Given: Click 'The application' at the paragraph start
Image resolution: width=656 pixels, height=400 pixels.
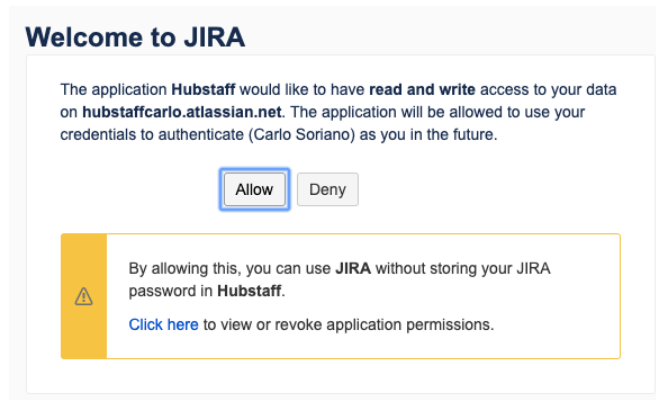Looking at the screenshot, I should point(110,89).
